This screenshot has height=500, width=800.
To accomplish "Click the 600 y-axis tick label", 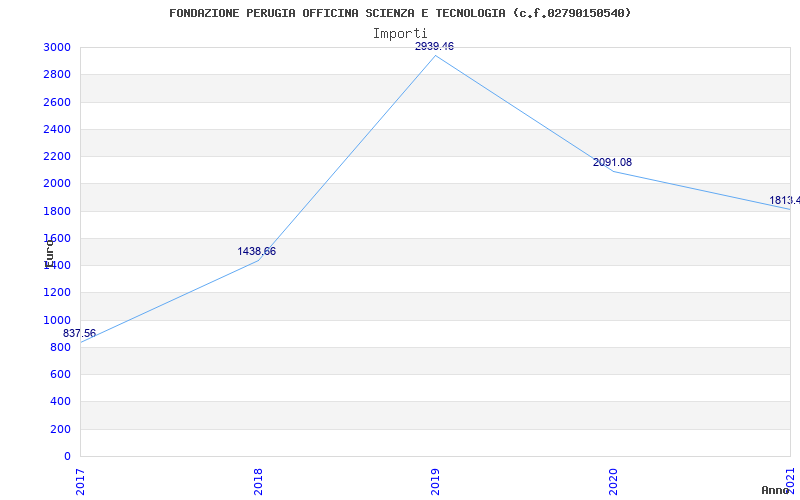I will (60, 374).
